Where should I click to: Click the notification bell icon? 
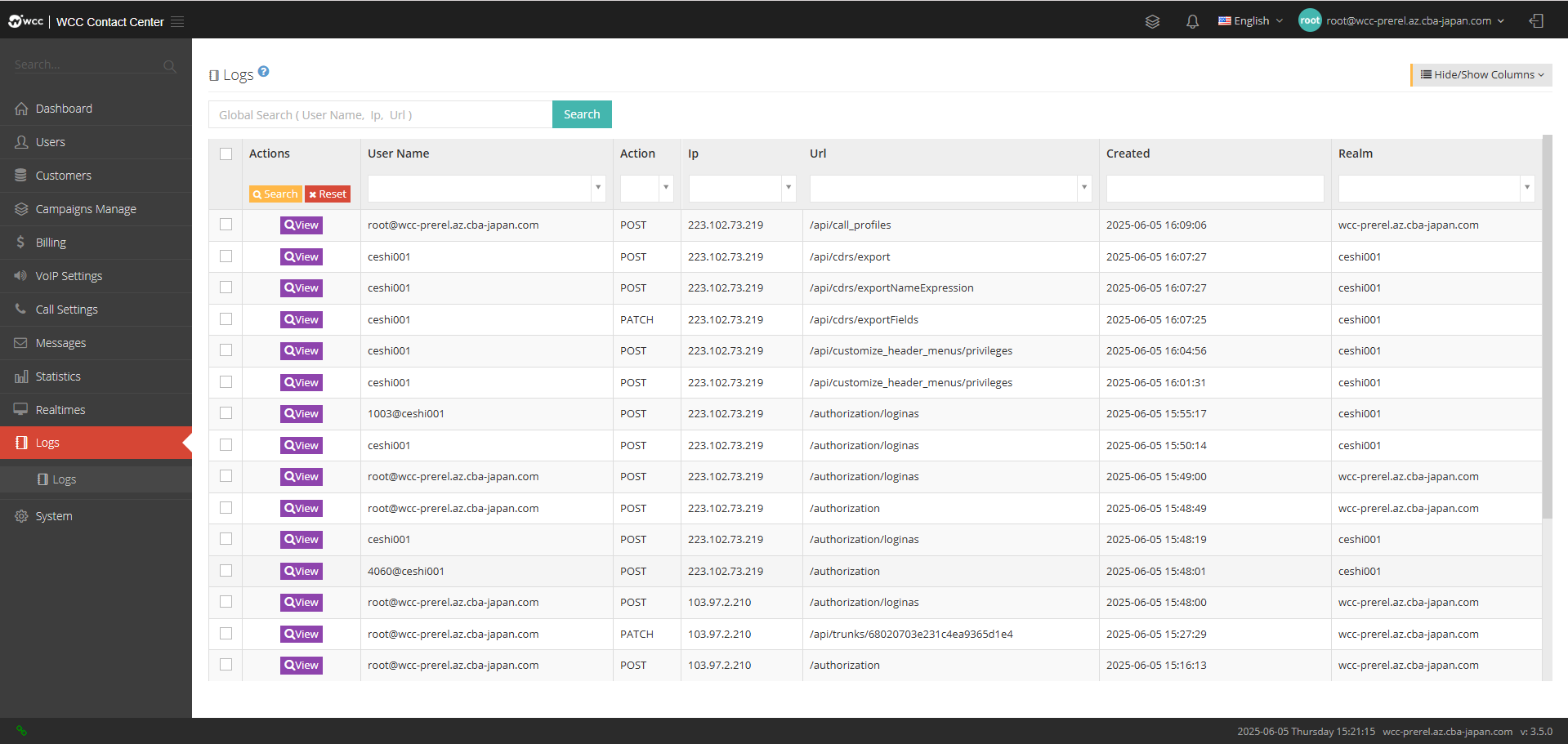pos(1192,21)
